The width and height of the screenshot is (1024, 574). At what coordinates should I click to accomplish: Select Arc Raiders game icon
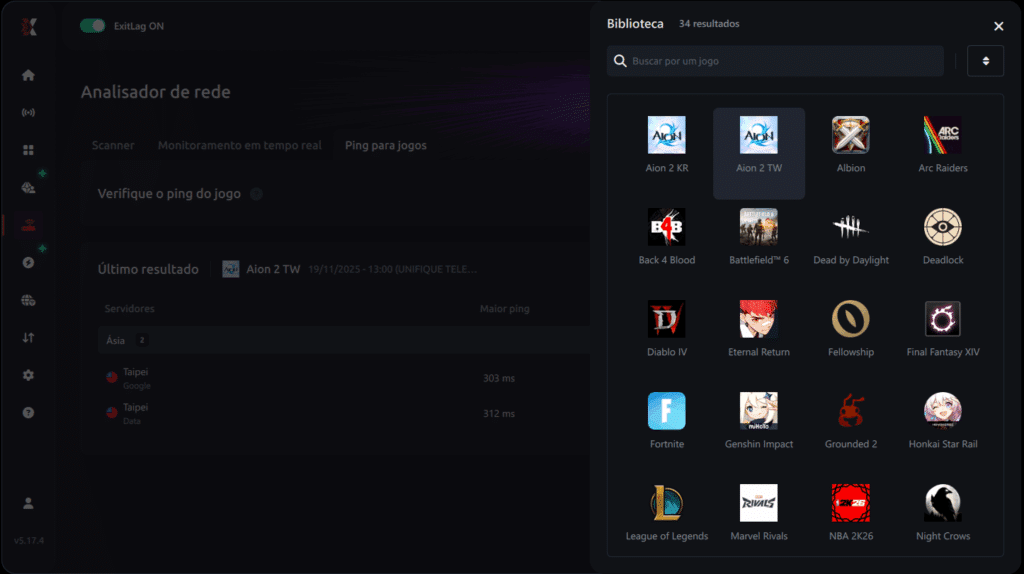[x=943, y=135]
